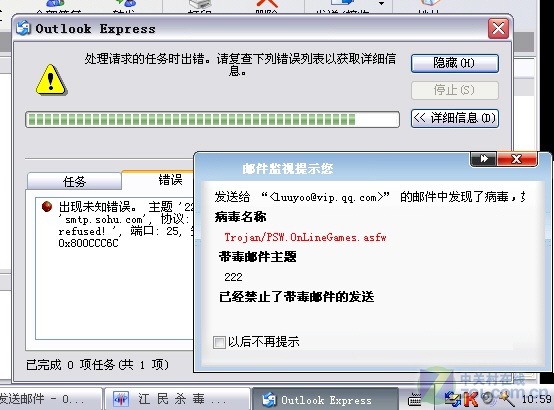
Task: Click 已经禁止了带毒邮件的发送 message
Action: pyautogui.click(x=296, y=297)
